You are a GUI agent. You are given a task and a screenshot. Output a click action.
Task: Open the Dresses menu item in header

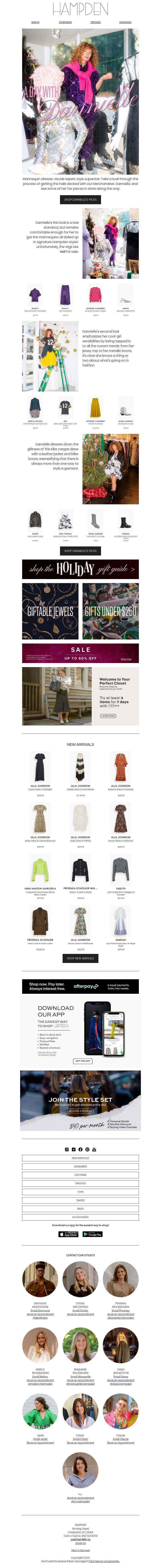point(95,23)
